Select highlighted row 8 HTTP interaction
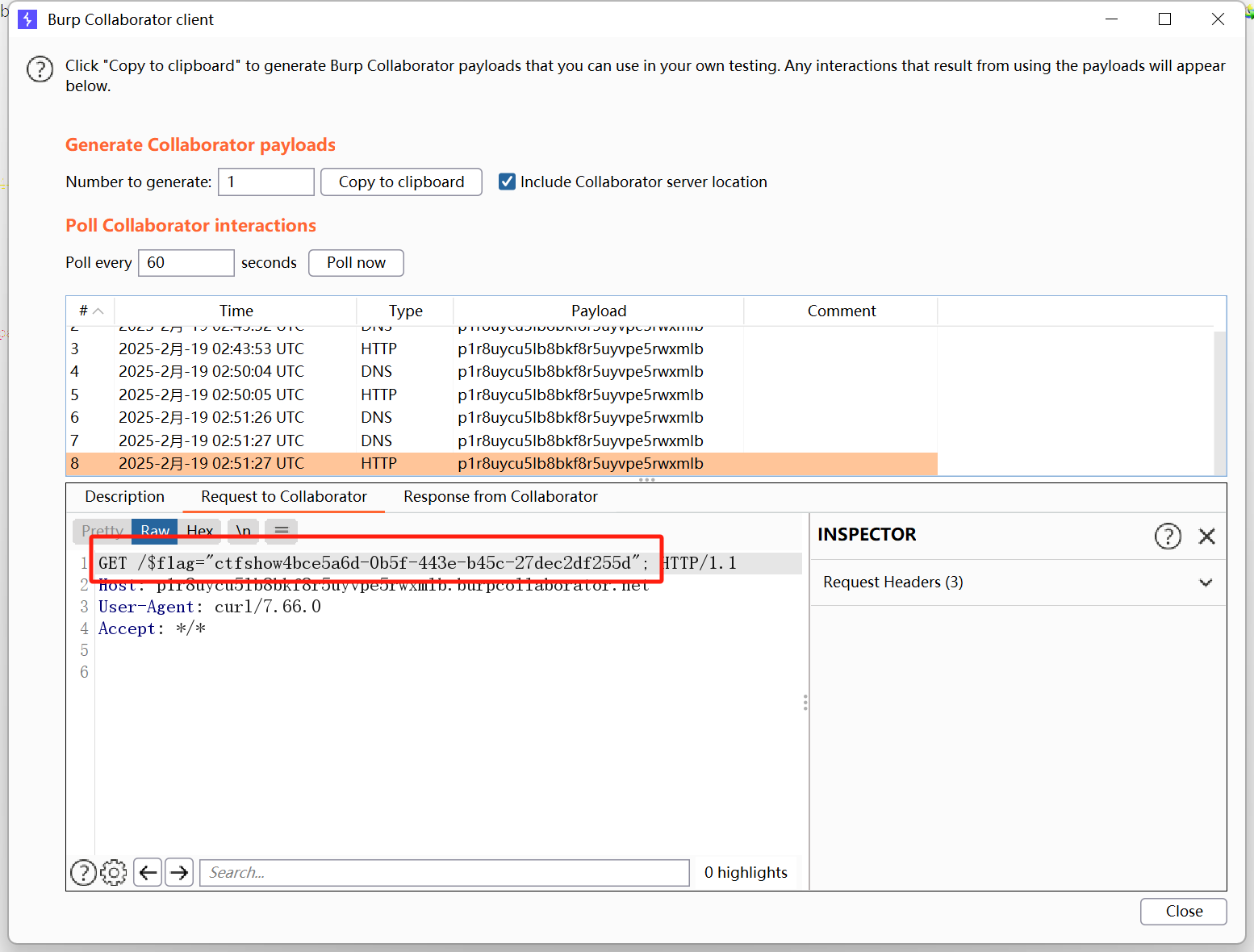 tap(502, 464)
